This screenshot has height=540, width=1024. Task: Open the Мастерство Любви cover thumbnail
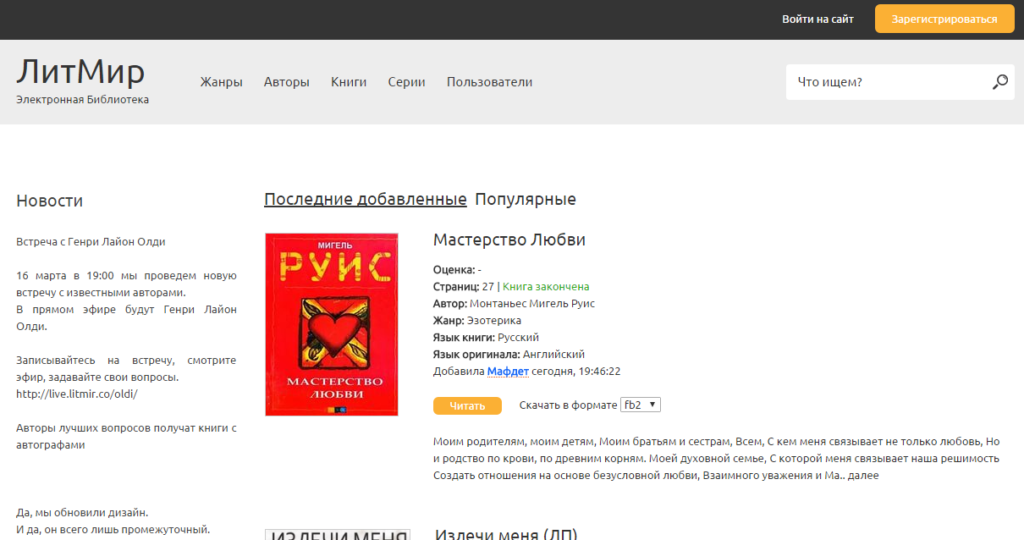(x=331, y=325)
